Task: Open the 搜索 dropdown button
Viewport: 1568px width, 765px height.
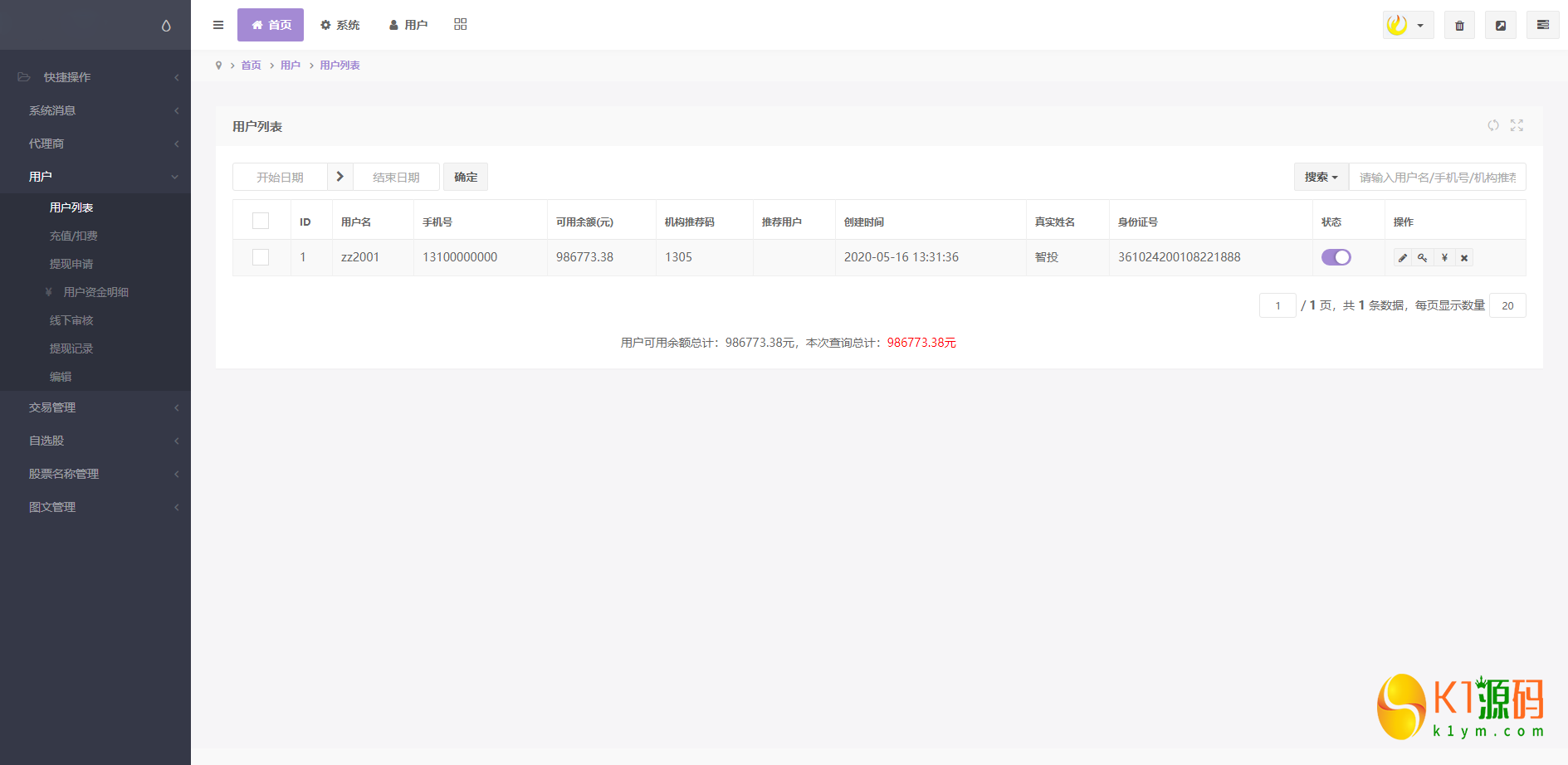Action: coord(1321,177)
